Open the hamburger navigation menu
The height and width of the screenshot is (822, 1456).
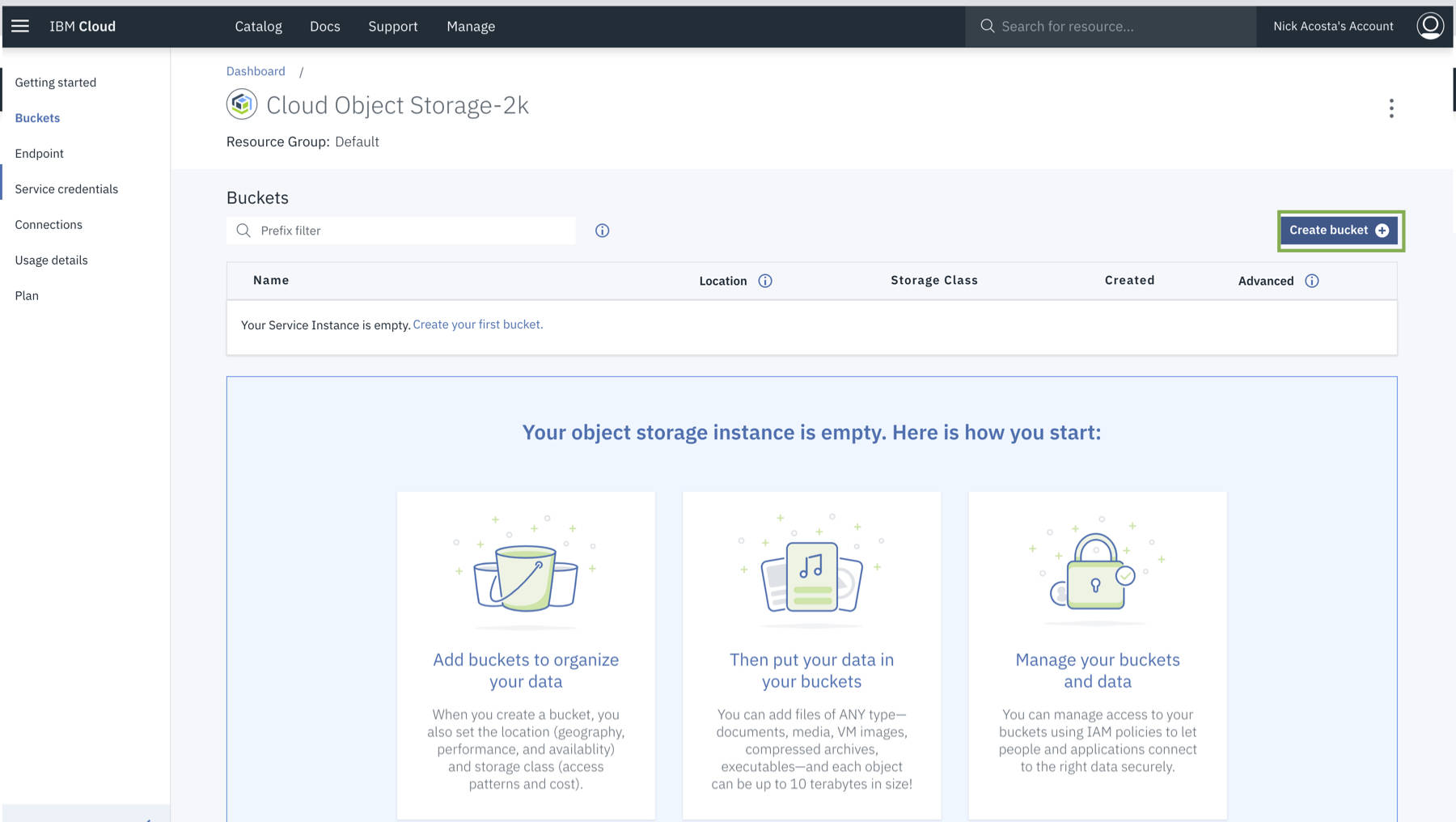(20, 26)
